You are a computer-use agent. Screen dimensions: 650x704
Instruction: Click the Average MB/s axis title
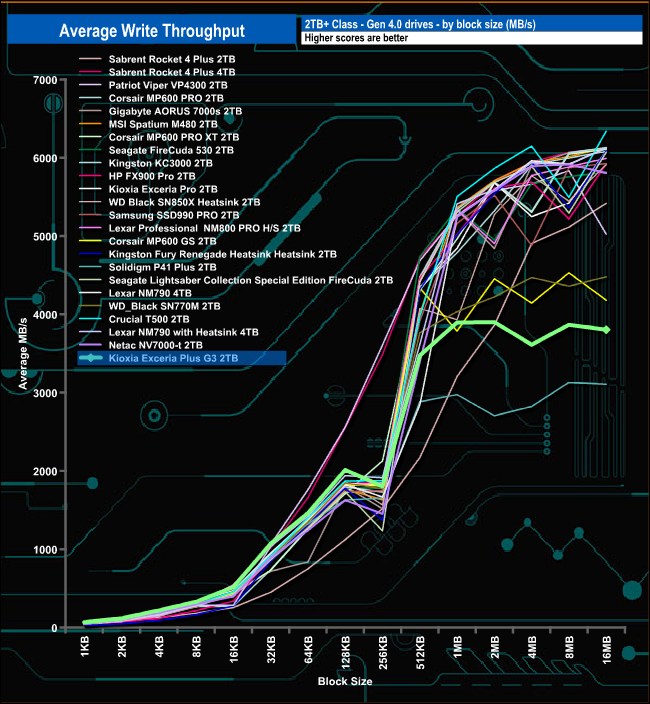(23, 353)
